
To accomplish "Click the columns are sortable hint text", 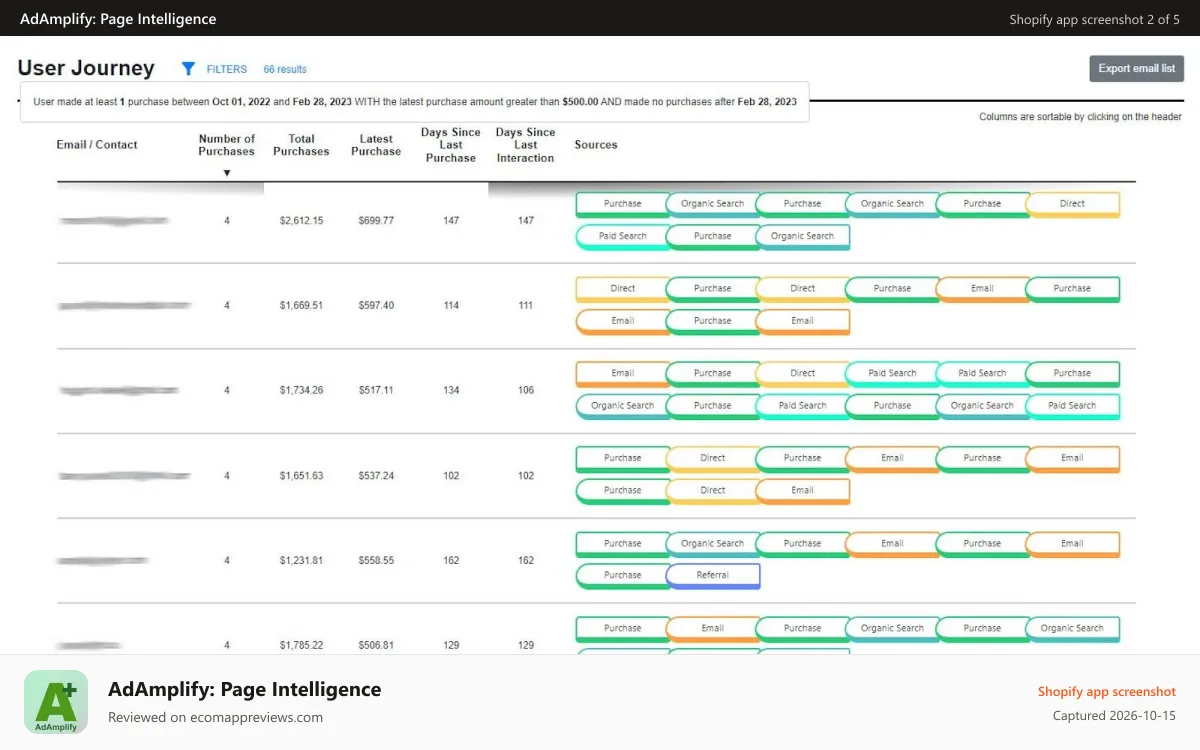I will point(1080,117).
